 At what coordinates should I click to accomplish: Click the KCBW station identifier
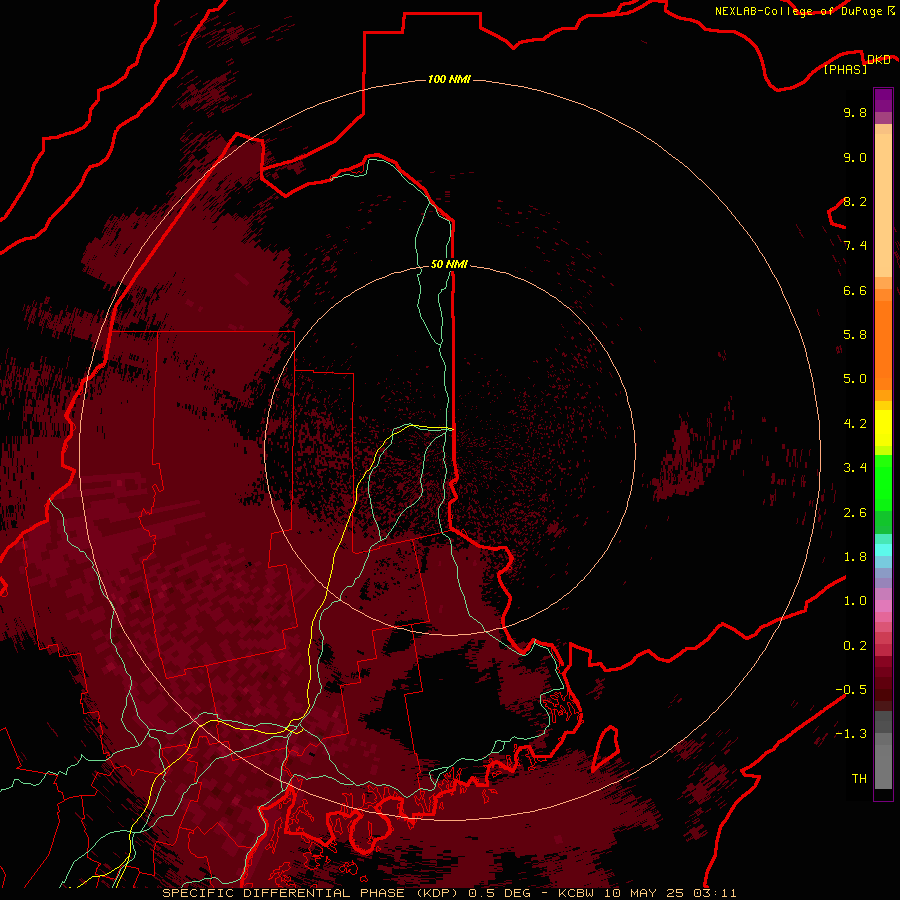coord(578,893)
